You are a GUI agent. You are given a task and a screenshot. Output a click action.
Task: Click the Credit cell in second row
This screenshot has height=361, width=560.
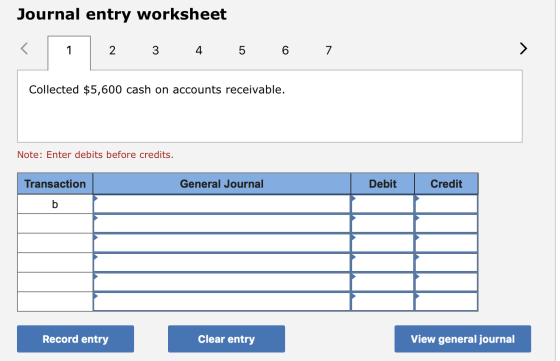(446, 224)
